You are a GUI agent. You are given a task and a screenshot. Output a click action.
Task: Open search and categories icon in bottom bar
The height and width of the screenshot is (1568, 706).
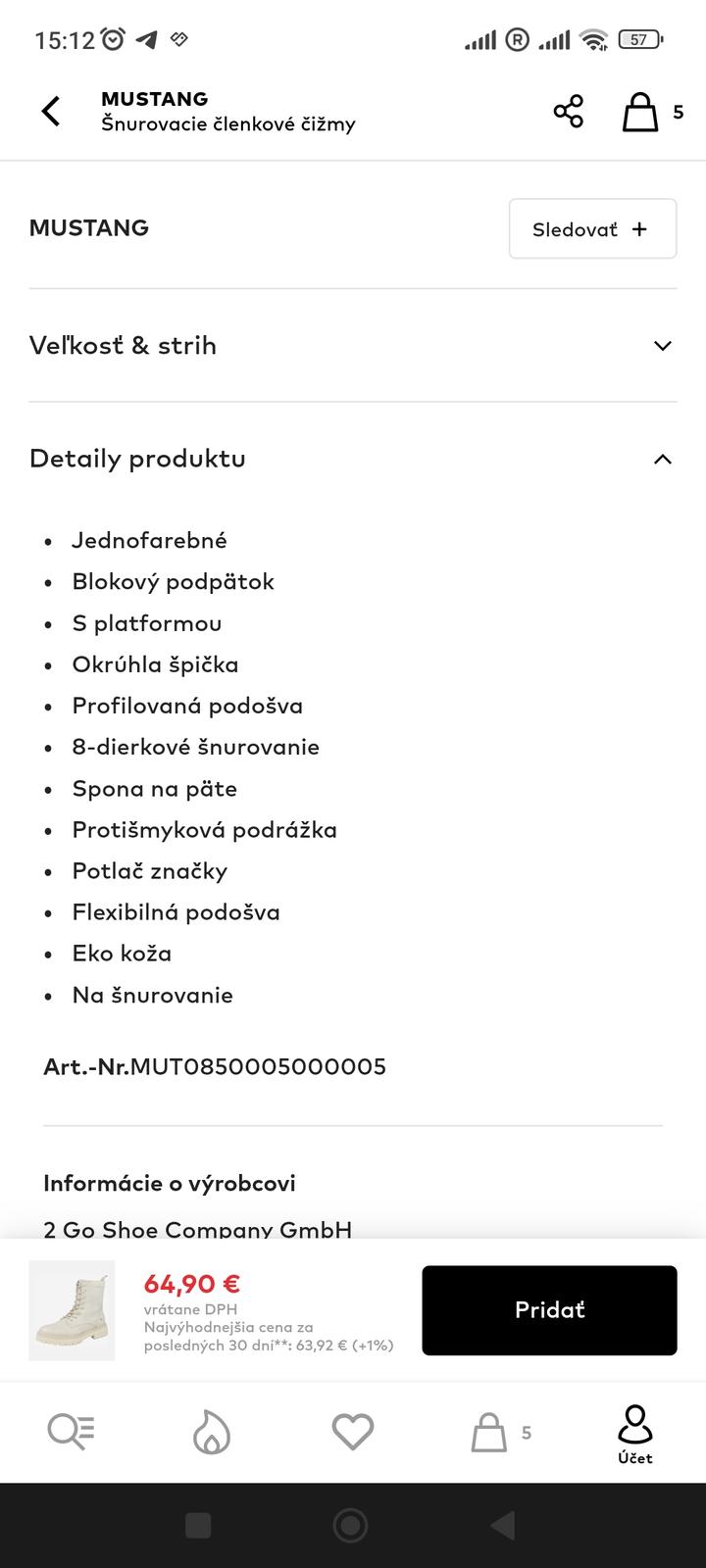coord(71,1433)
